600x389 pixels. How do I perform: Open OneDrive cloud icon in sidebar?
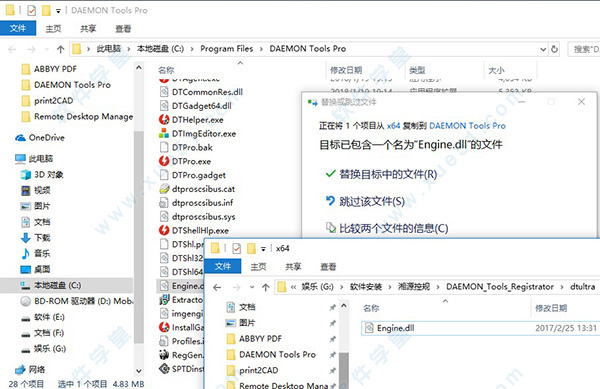pos(20,138)
